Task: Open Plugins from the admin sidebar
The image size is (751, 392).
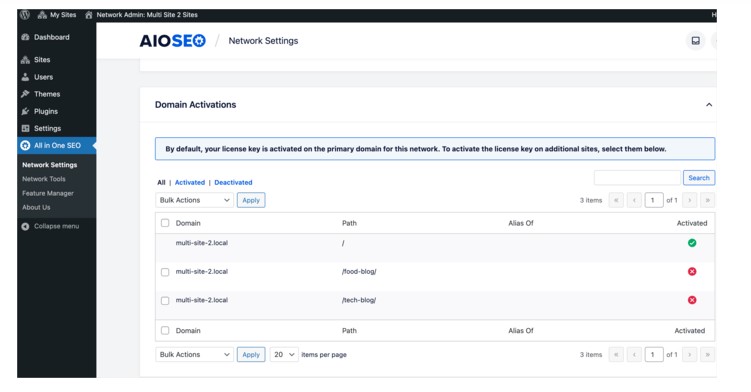Action: (46, 111)
